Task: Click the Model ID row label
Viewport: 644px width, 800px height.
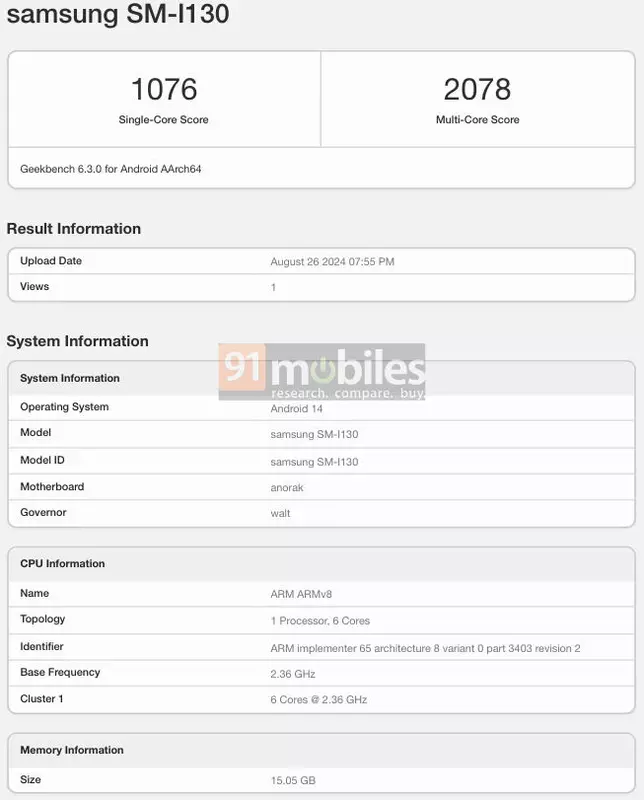Action: pyautogui.click(x=42, y=460)
